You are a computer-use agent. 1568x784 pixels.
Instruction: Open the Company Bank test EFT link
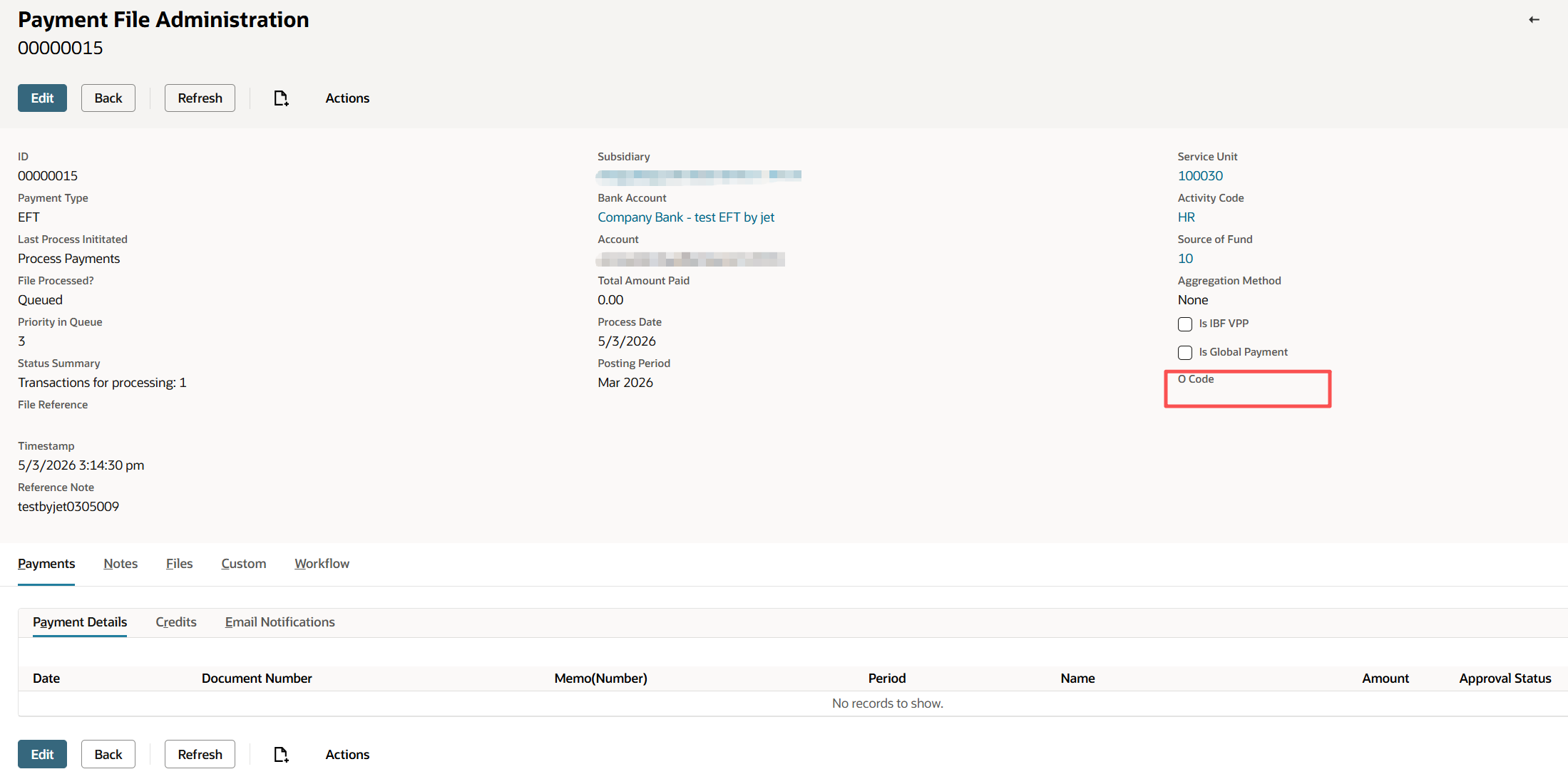(x=685, y=217)
